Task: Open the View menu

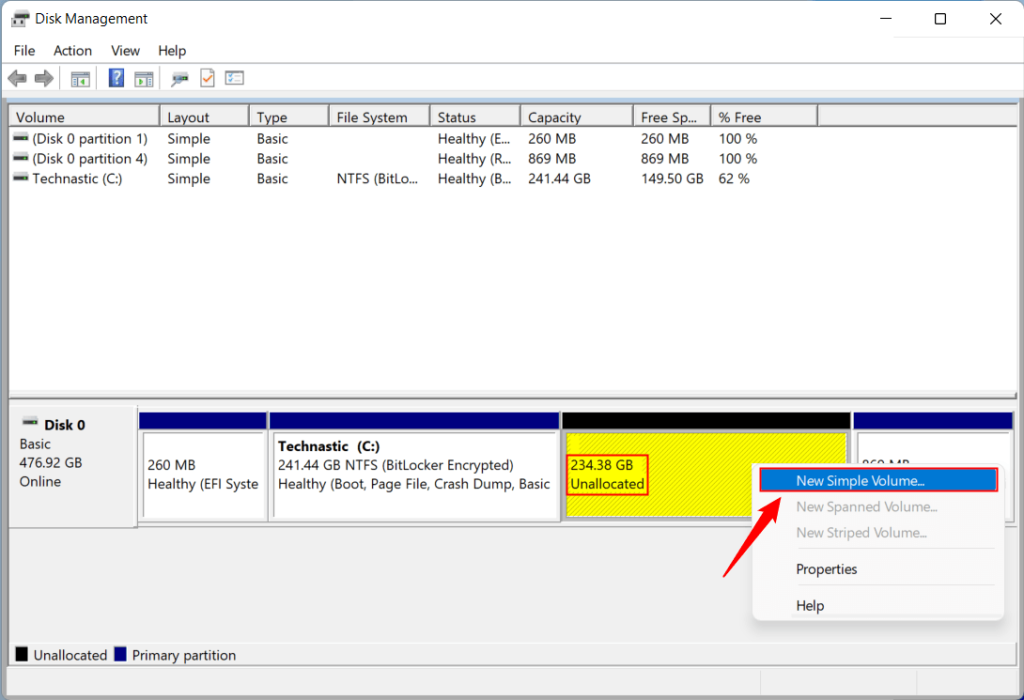Action: [x=125, y=50]
